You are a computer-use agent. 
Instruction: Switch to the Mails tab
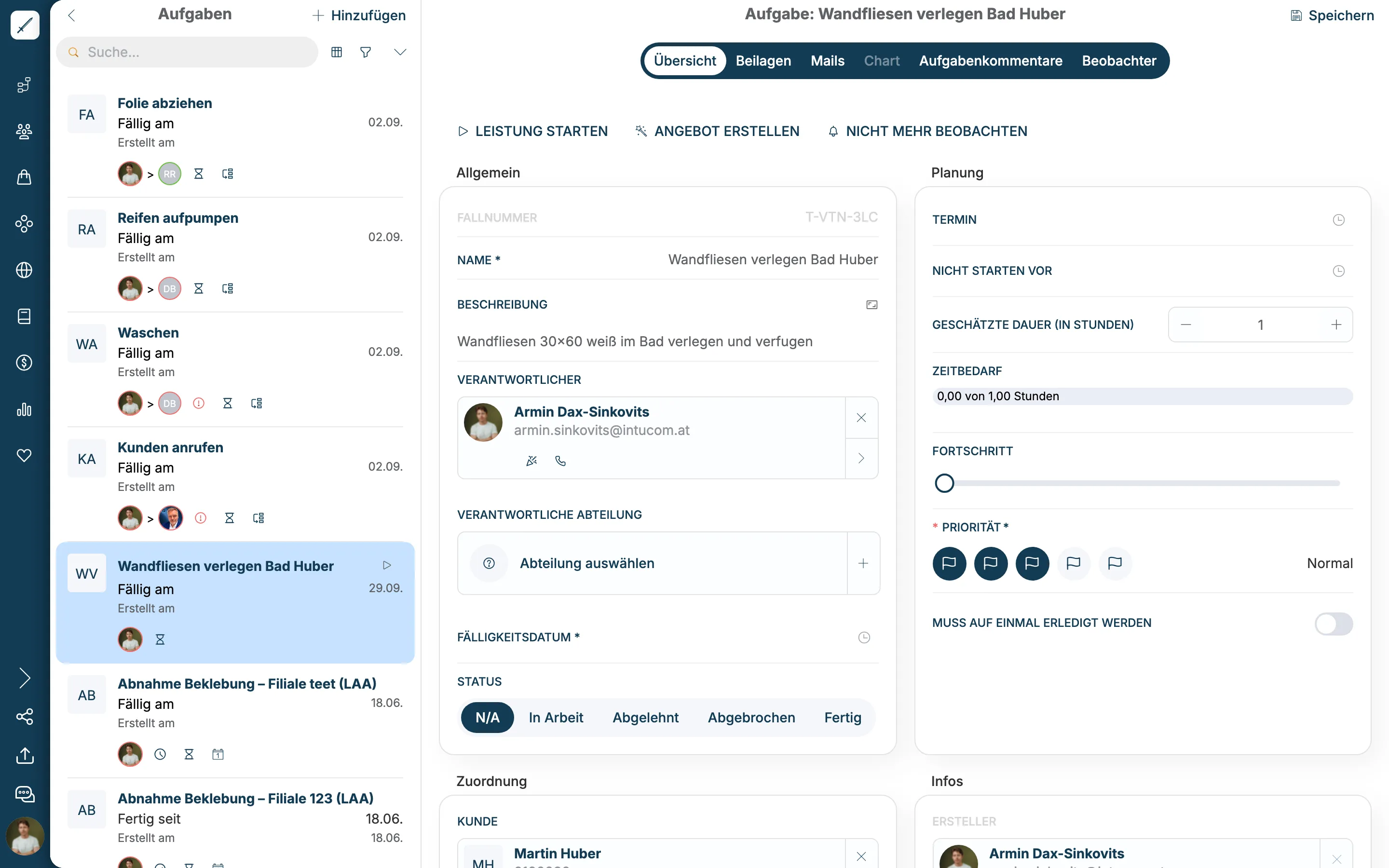[x=828, y=61]
